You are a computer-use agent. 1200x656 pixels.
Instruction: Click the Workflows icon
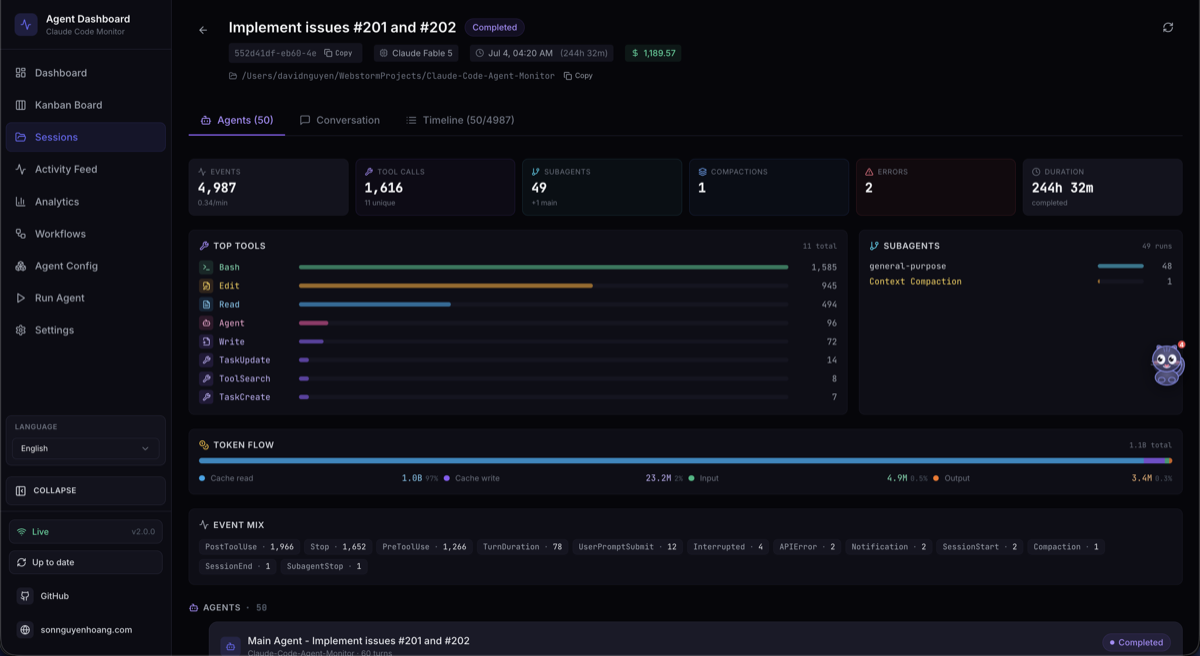[20, 233]
